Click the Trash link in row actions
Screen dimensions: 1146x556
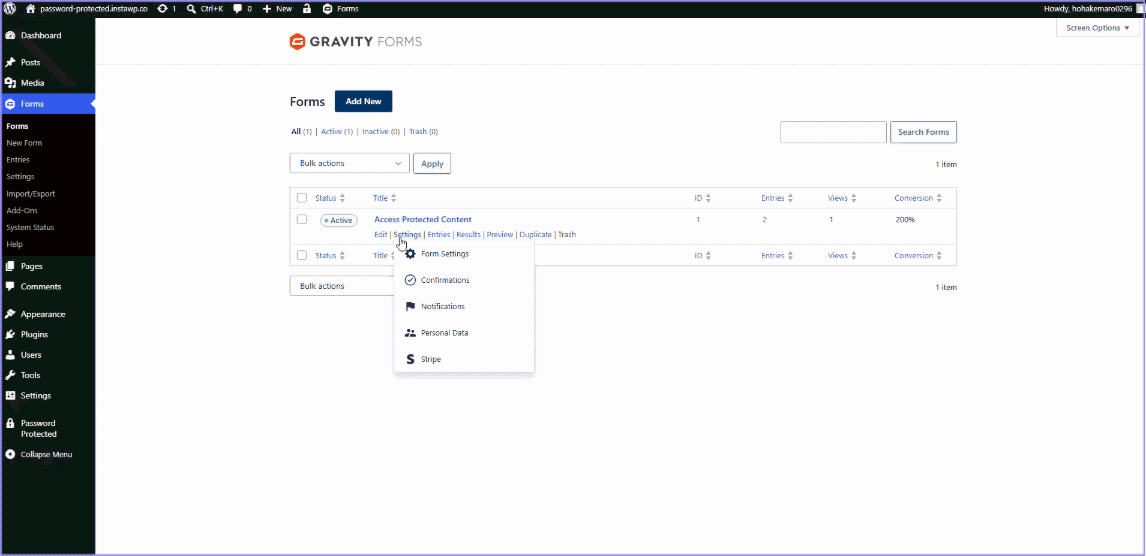pyautogui.click(x=567, y=235)
